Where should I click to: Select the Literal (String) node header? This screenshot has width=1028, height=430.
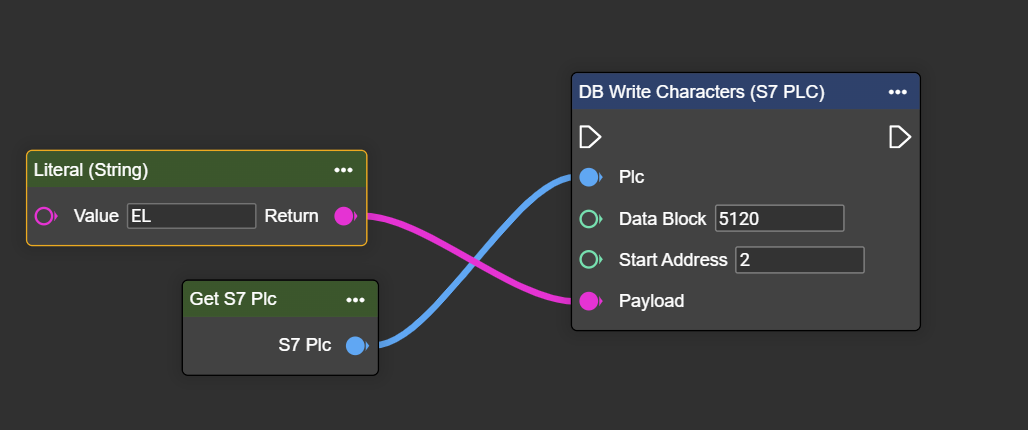pos(150,170)
